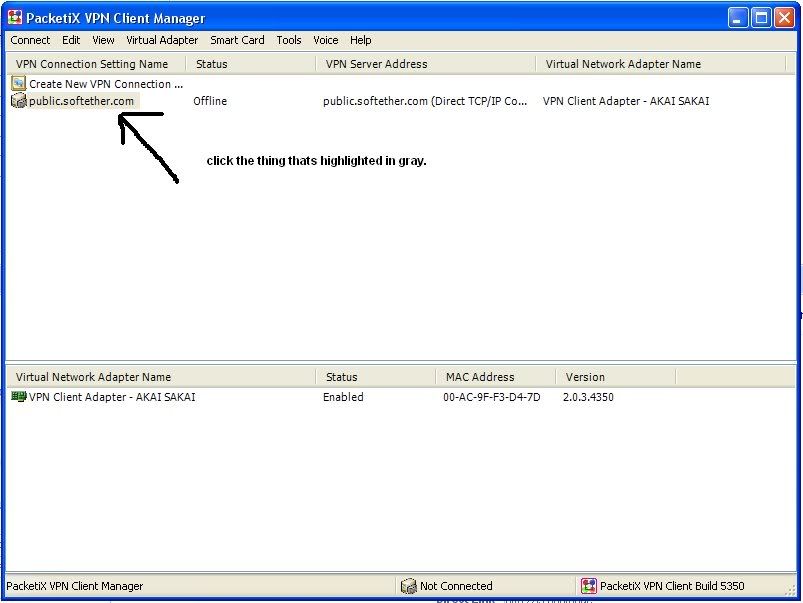Maximize the PacketiX VPN Client Manager window
The height and width of the screenshot is (603, 803).
[761, 18]
